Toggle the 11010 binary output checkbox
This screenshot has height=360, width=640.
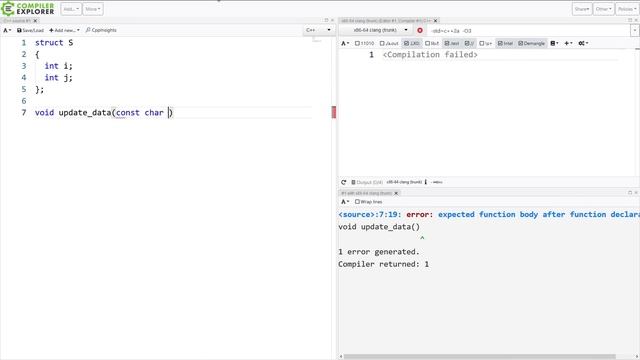tap(364, 43)
